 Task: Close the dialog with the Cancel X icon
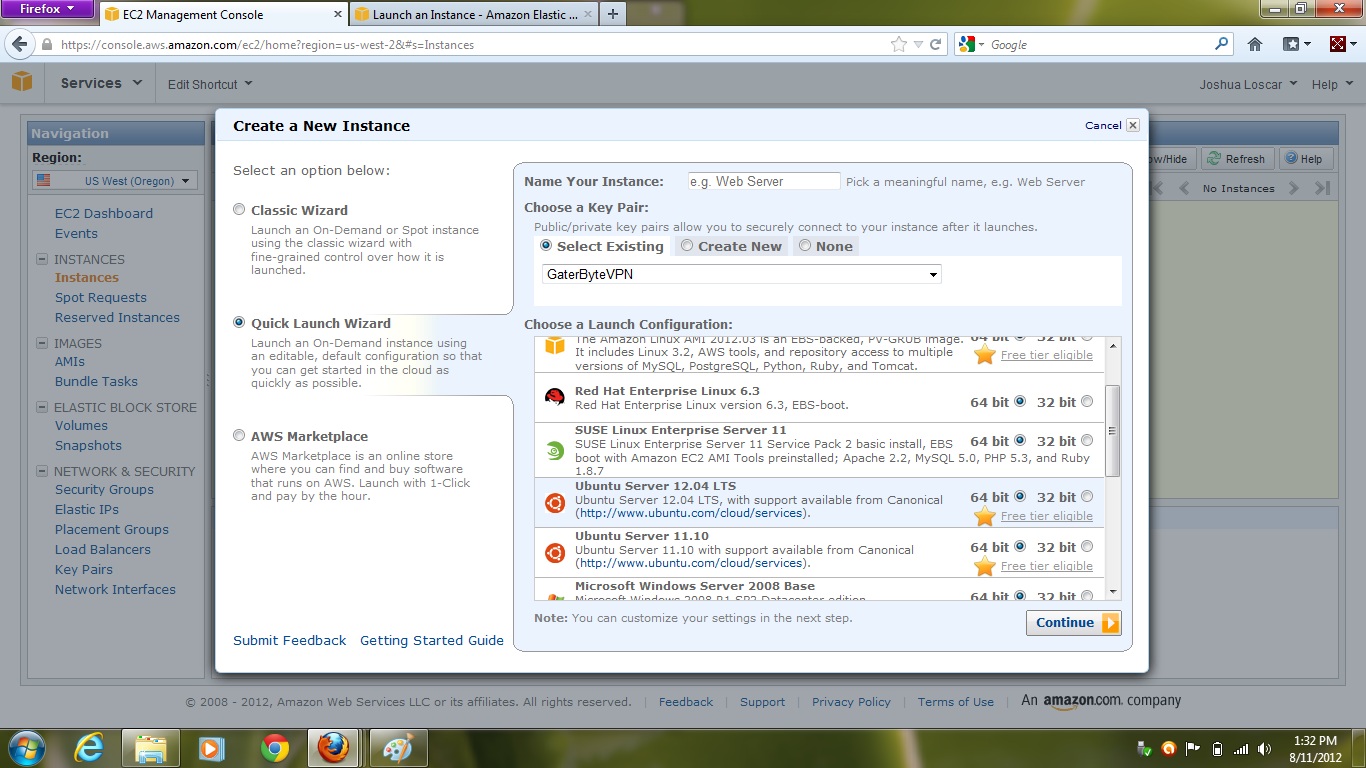[x=1133, y=125]
